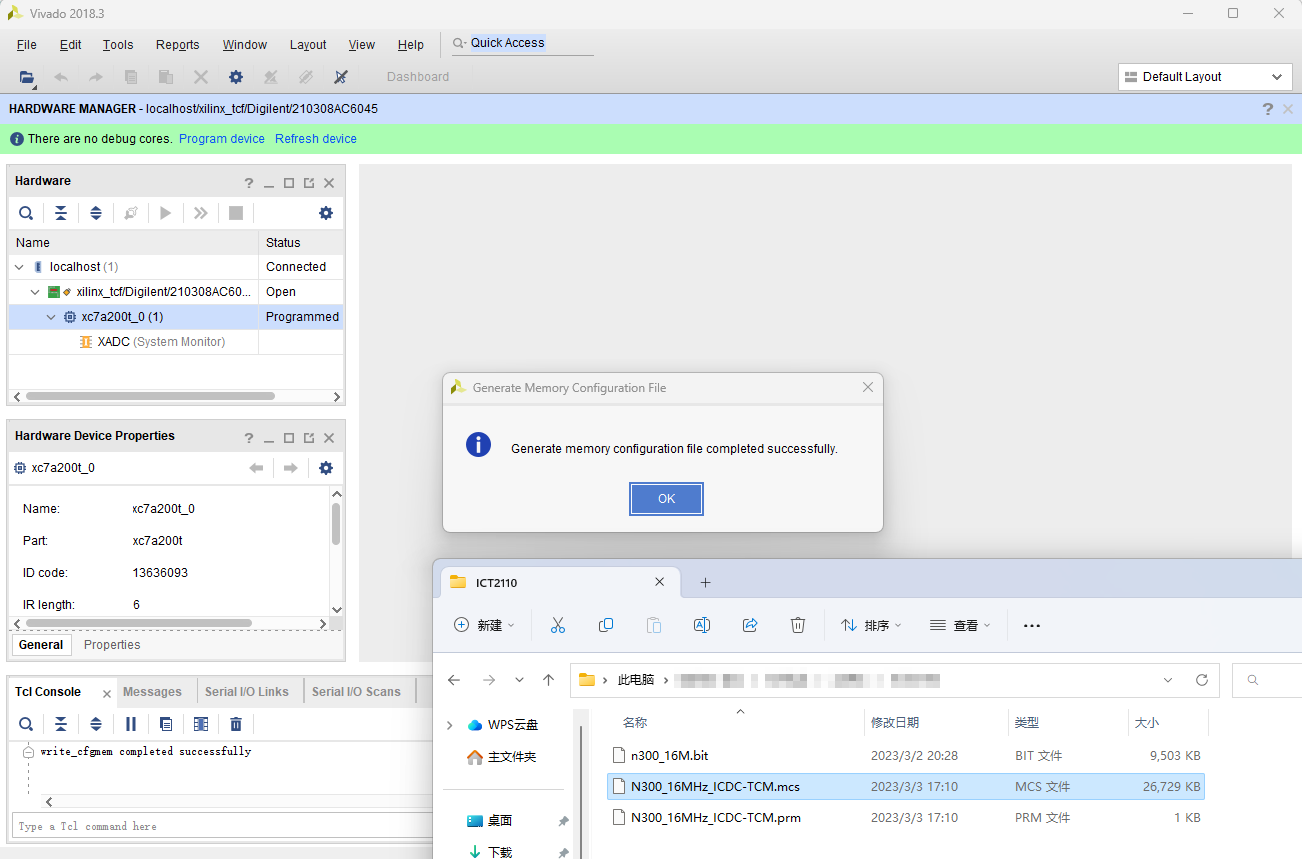This screenshot has width=1302, height=859.
Task: Go to next object in Device Properties
Action: (x=291, y=468)
